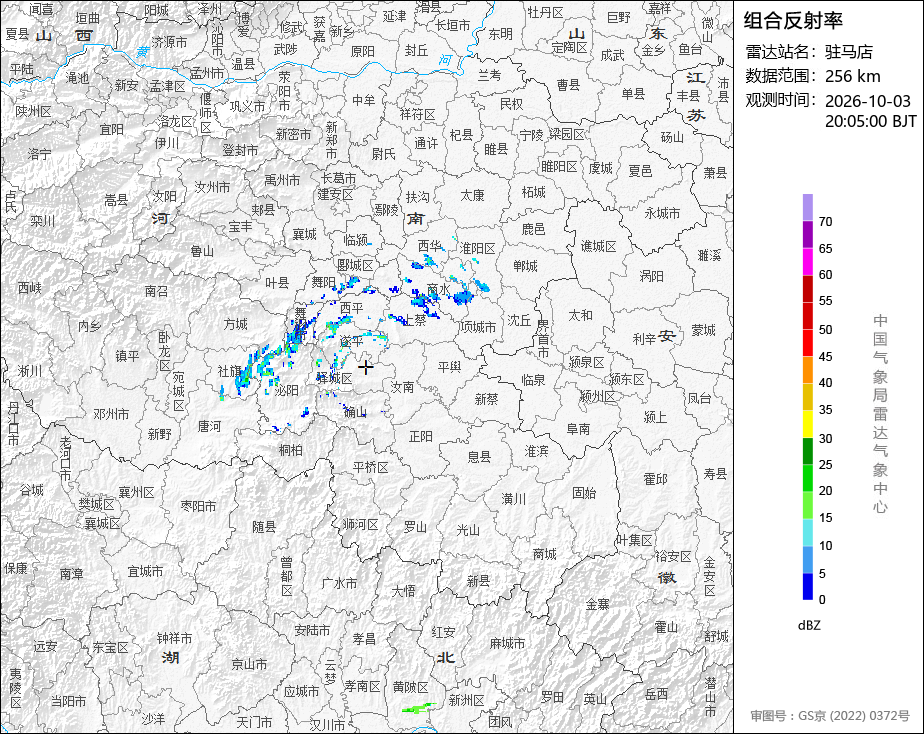924x734 pixels.
Task: Click the 桐柏 county label on map
Action: tap(291, 451)
